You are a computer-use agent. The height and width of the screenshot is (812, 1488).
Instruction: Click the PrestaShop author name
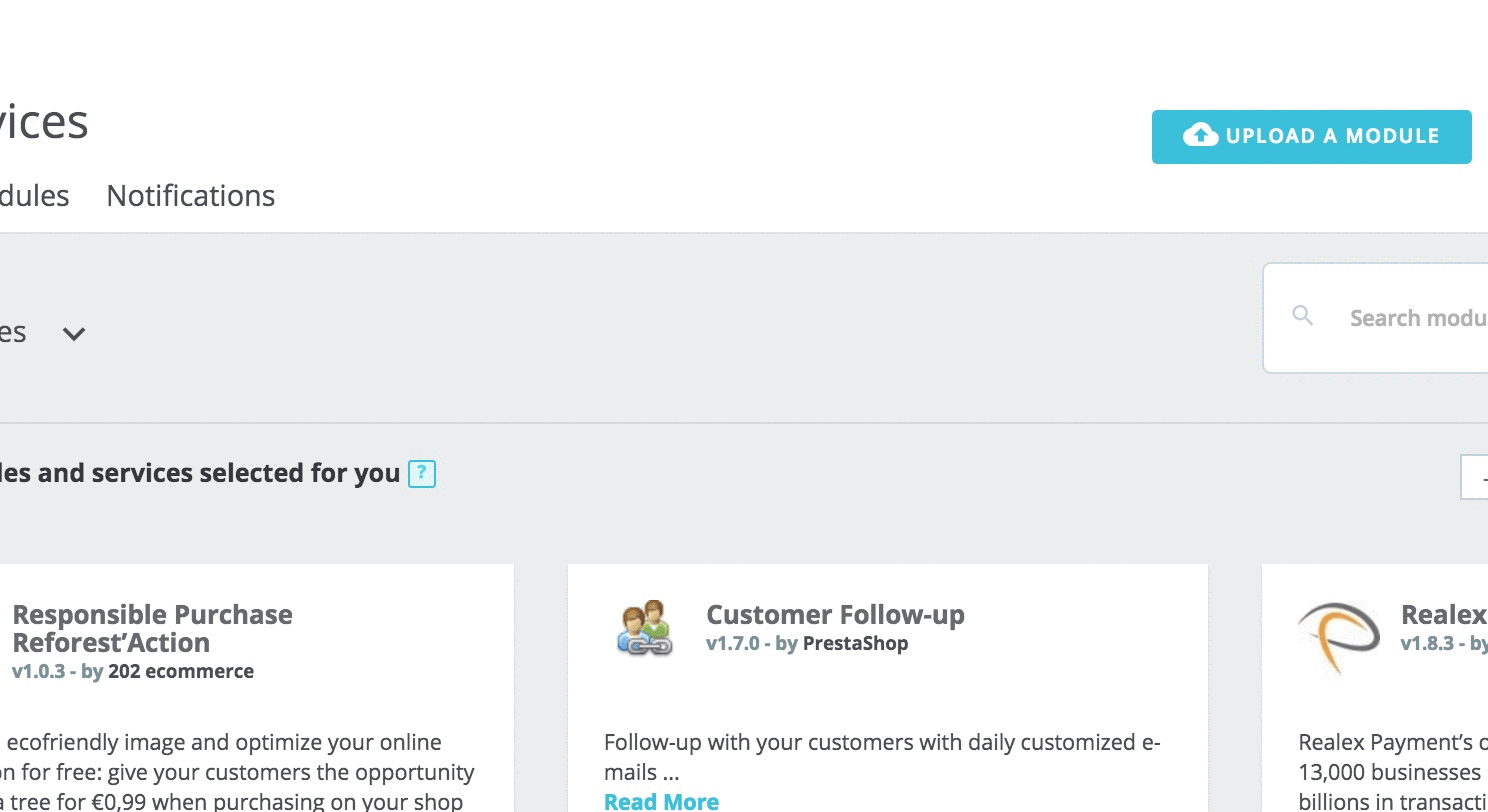pos(855,643)
